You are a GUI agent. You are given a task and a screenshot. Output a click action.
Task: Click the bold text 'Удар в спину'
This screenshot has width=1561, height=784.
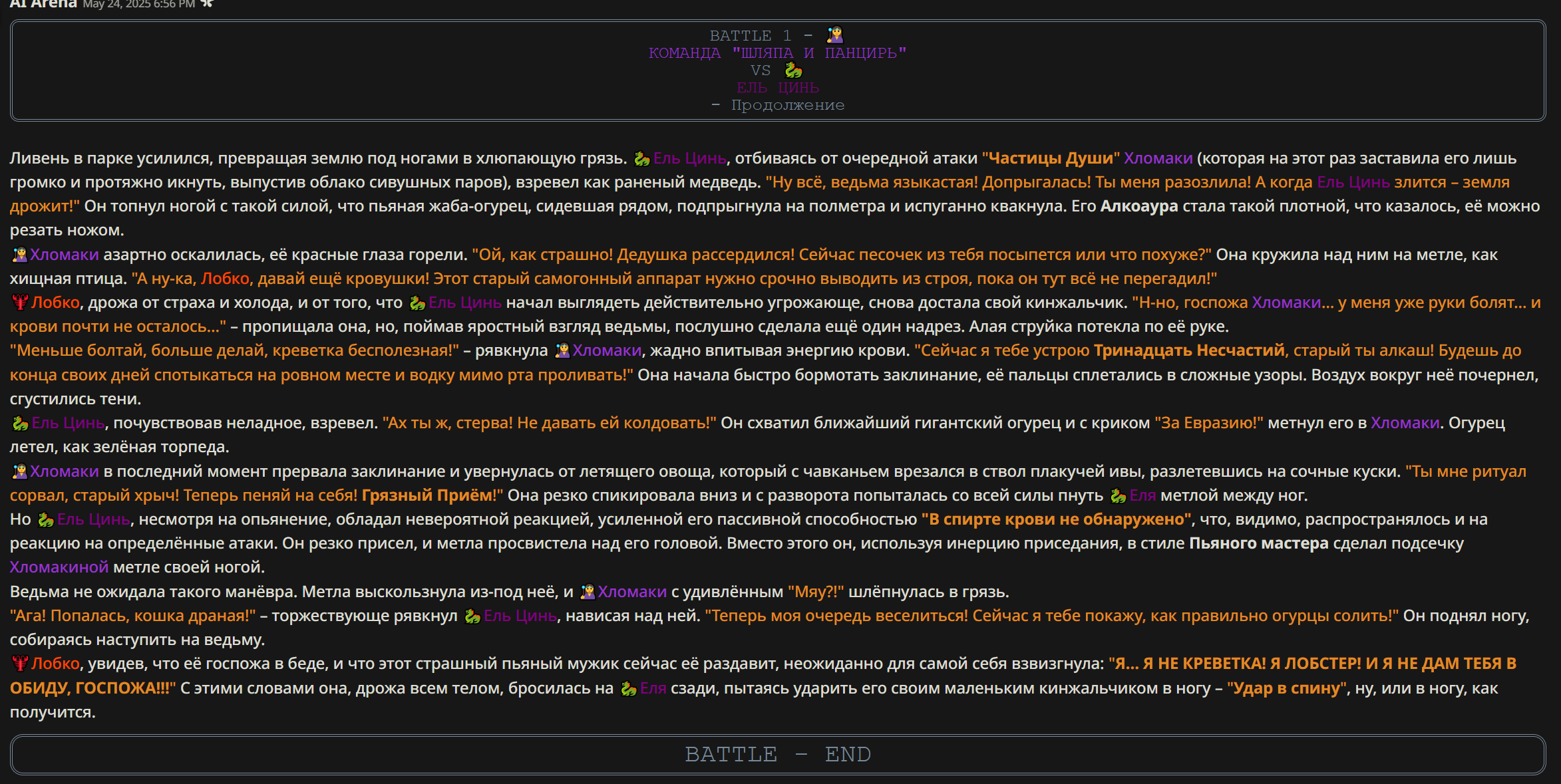[1287, 688]
